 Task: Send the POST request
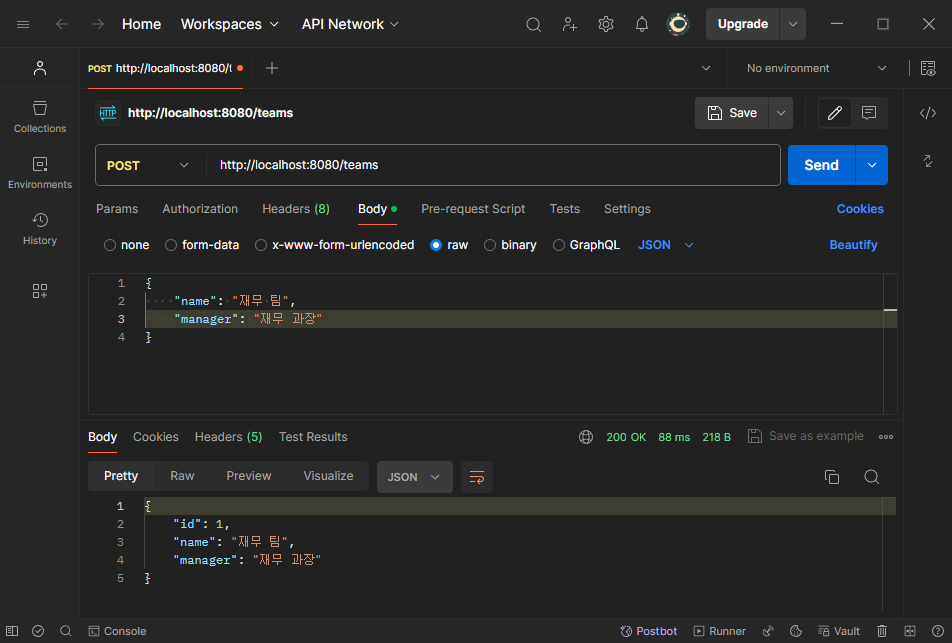click(821, 165)
